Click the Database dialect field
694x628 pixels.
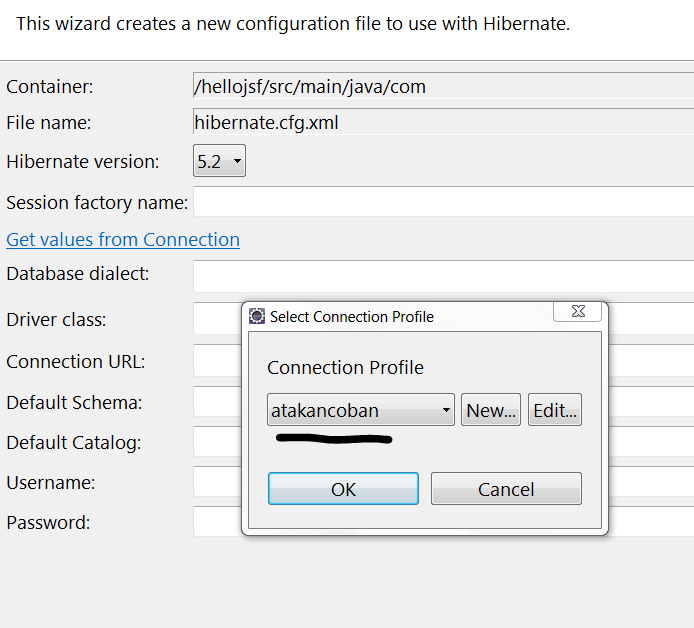coord(443,276)
